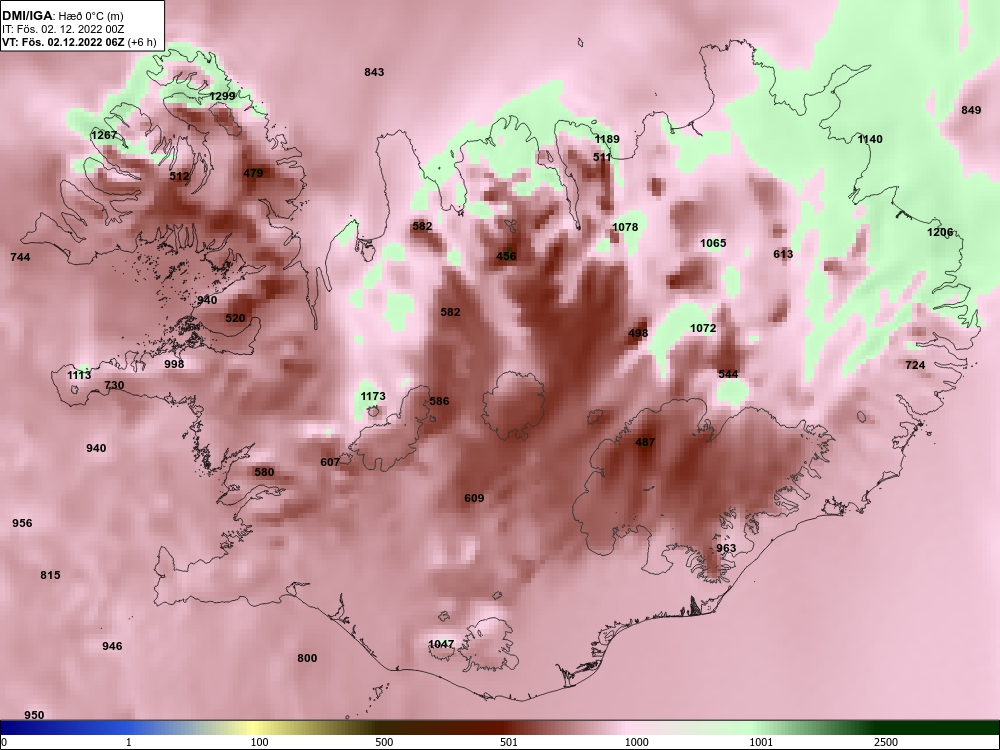Click the 500 label on the color scale
This screenshot has width=1000, height=750.
[385, 742]
